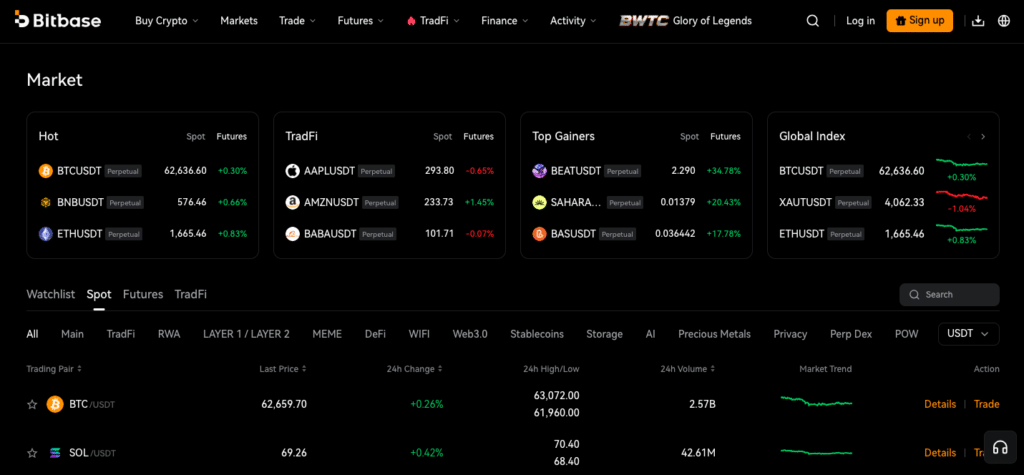
Task: Sort table by Last Price
Action: [x=283, y=369]
